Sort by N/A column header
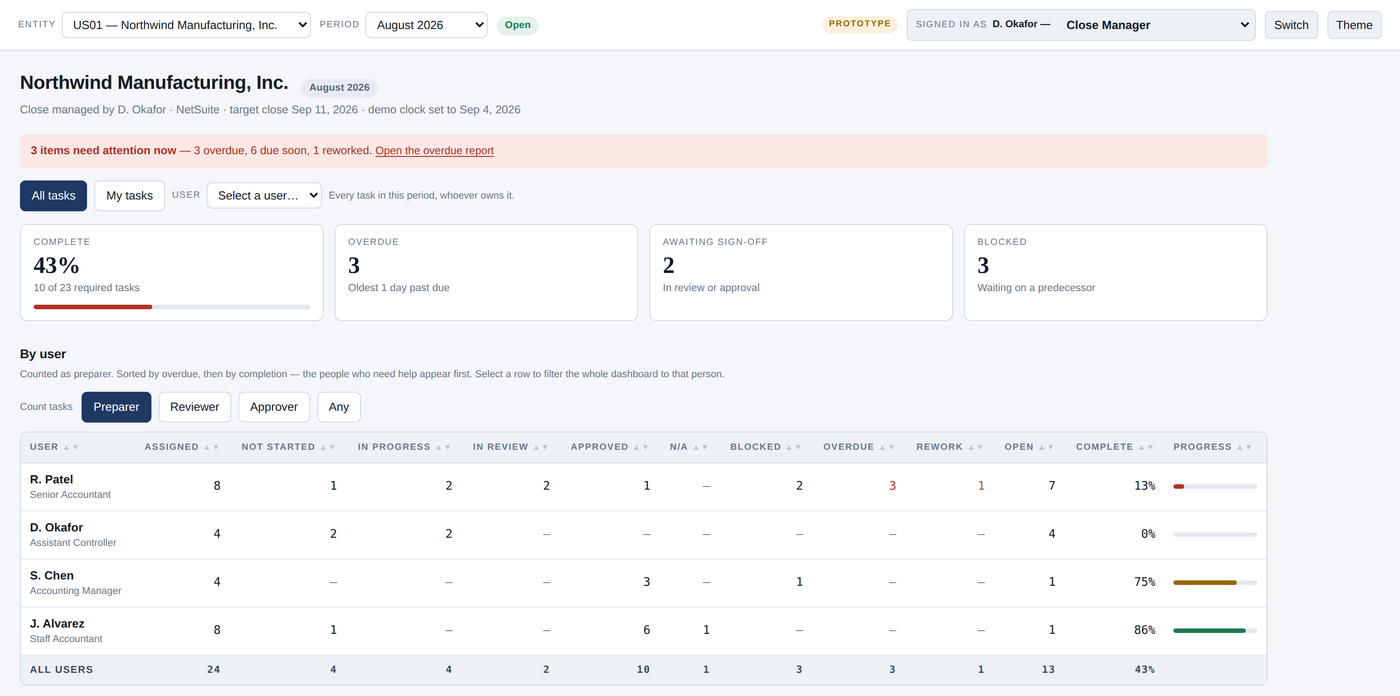1400x696 pixels. coord(690,447)
